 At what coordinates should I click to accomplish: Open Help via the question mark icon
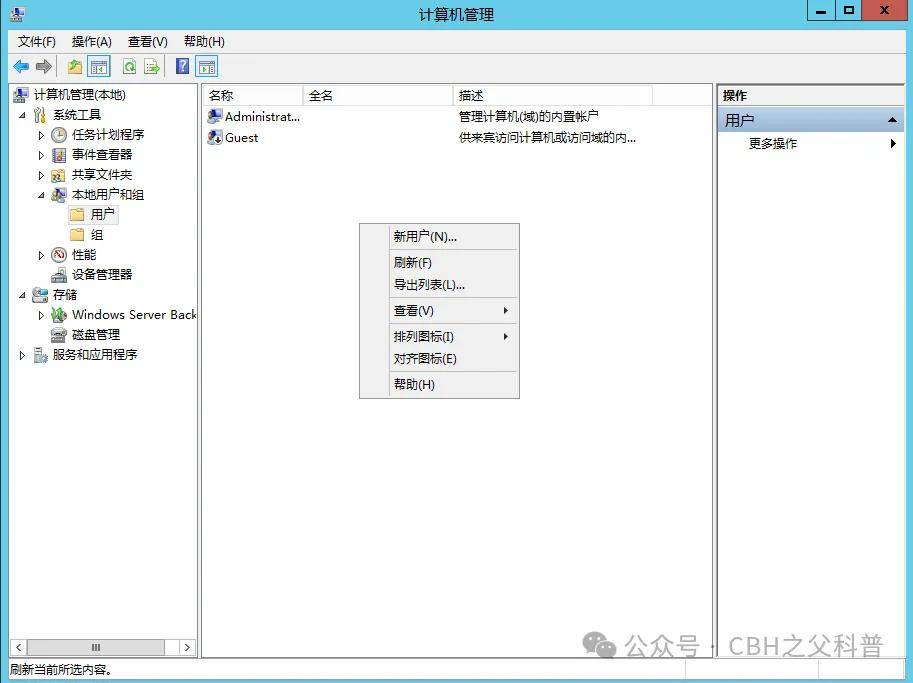click(182, 67)
